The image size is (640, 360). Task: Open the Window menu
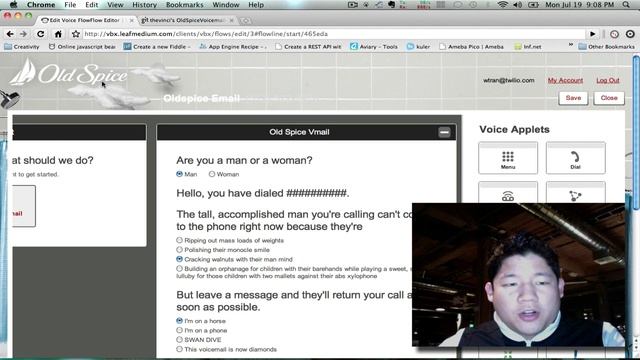tap(226, 5)
